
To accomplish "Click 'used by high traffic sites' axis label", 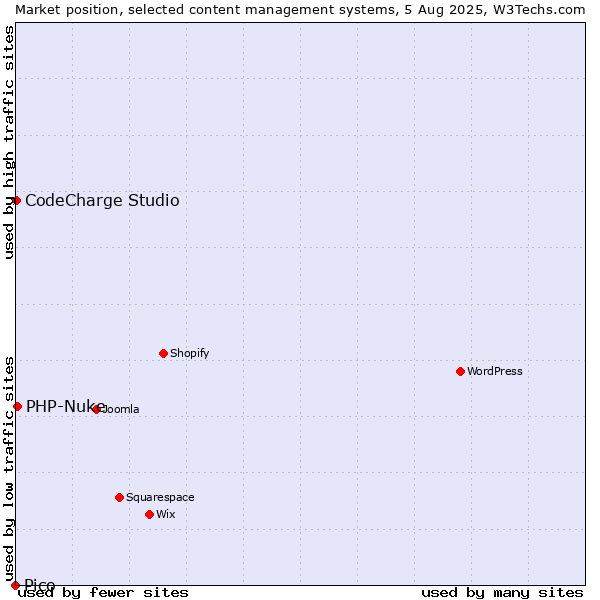I will 8,142.
